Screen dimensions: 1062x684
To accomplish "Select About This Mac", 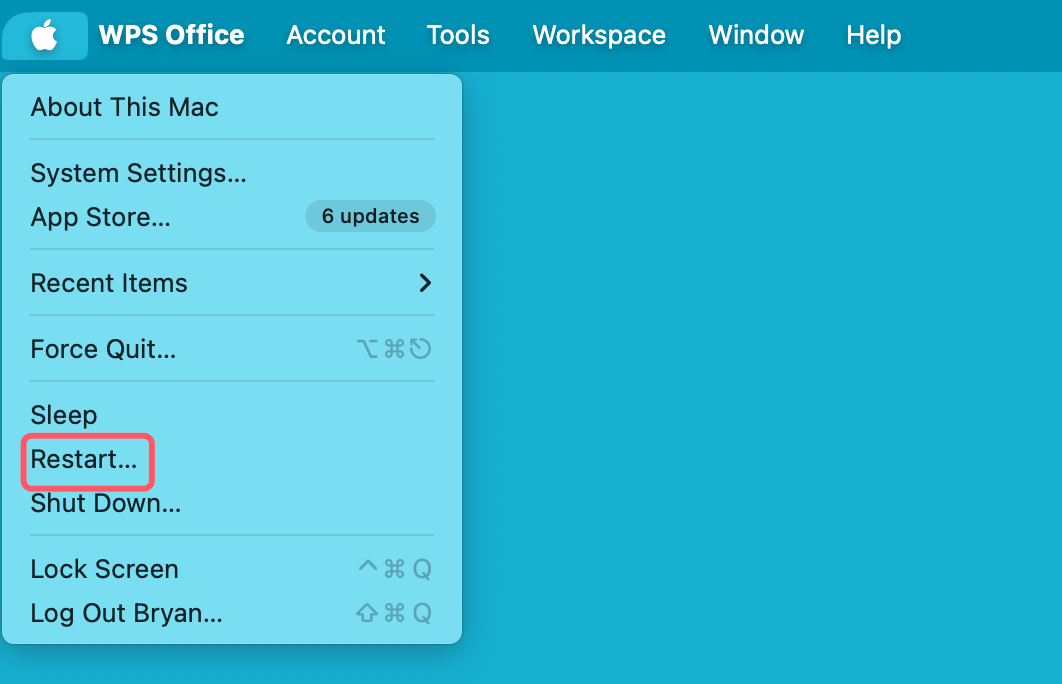I will click(125, 107).
